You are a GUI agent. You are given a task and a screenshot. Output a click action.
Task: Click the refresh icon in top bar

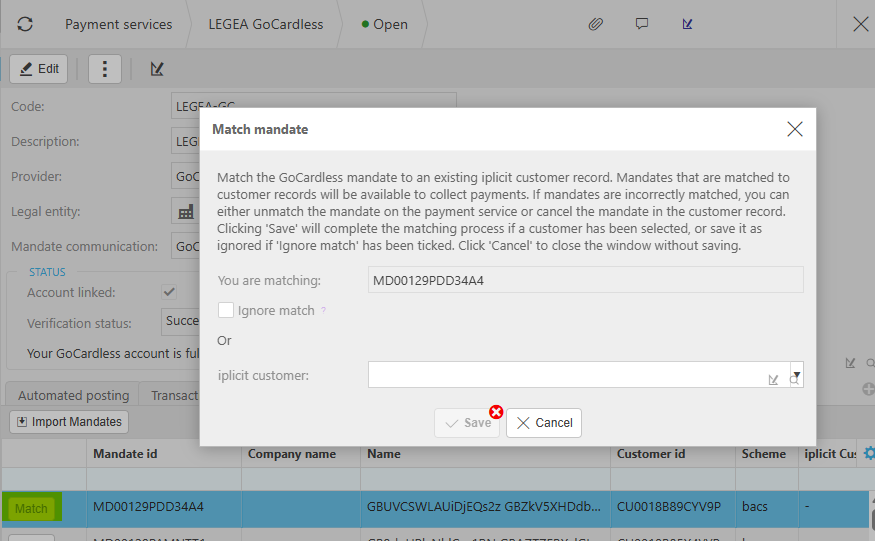(25, 24)
